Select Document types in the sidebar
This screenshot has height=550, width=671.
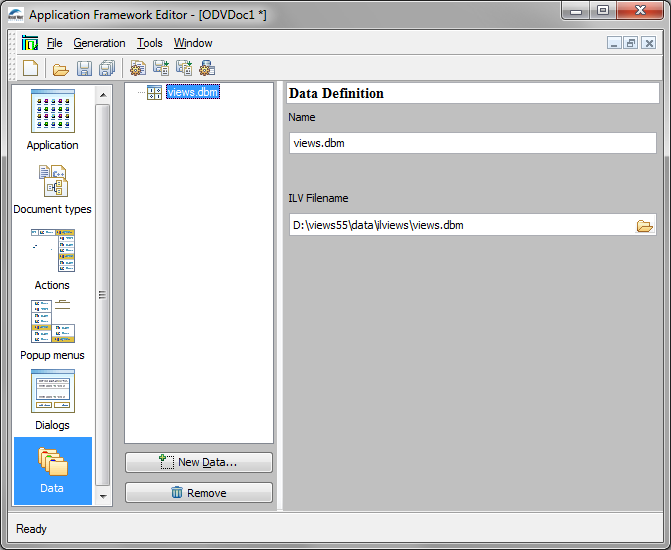click(52, 189)
